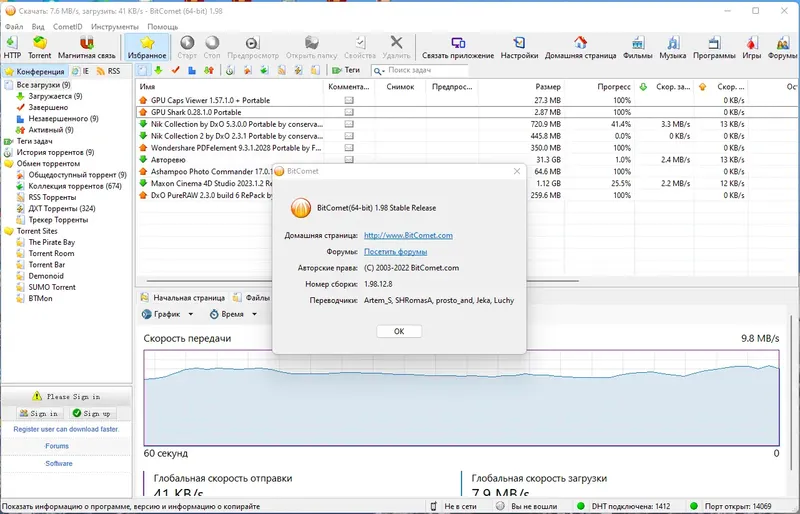Click the Torrent toolbar icon
The width and height of the screenshot is (800, 514).
[x=39, y=47]
